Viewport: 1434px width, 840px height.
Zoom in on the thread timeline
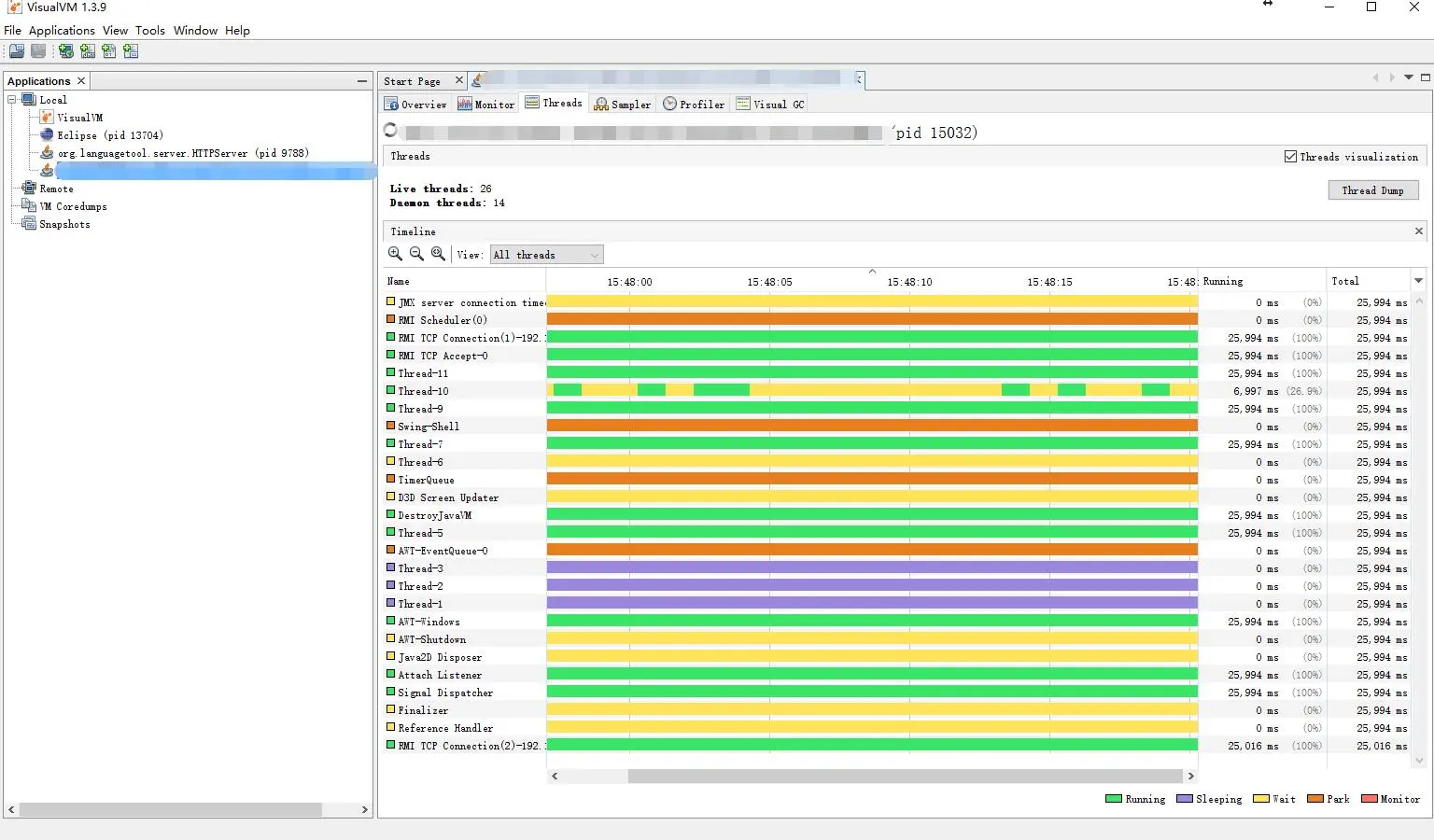[x=395, y=253]
